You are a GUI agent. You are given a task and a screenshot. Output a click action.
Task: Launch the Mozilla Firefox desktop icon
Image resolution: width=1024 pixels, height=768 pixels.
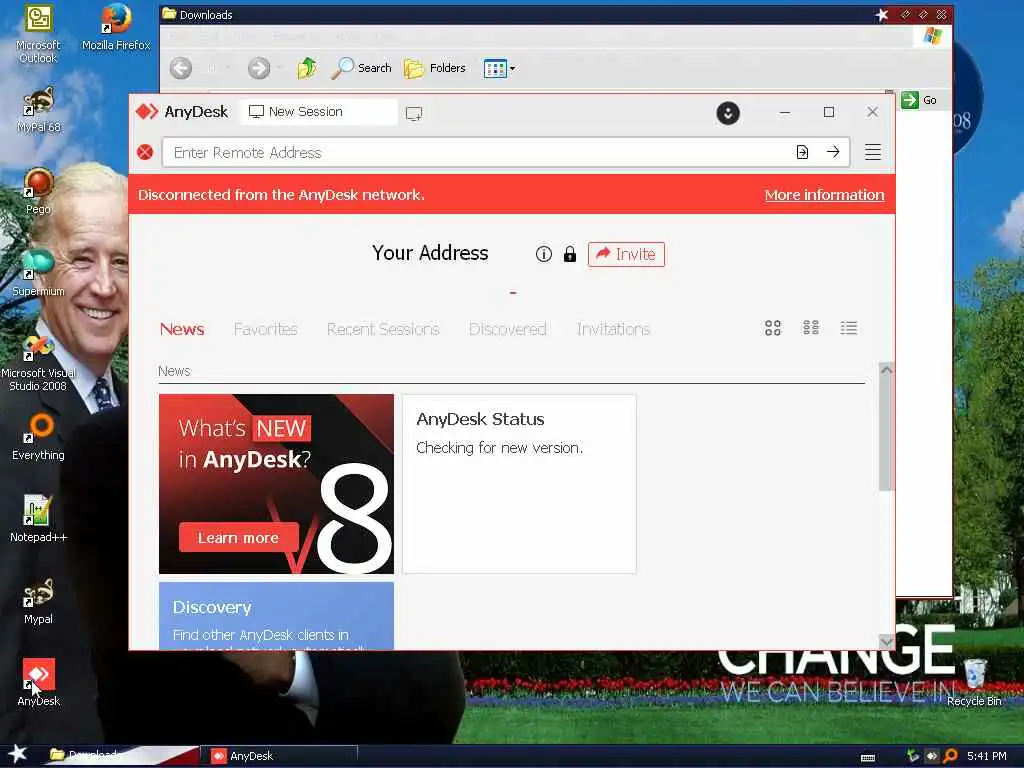tap(116, 27)
